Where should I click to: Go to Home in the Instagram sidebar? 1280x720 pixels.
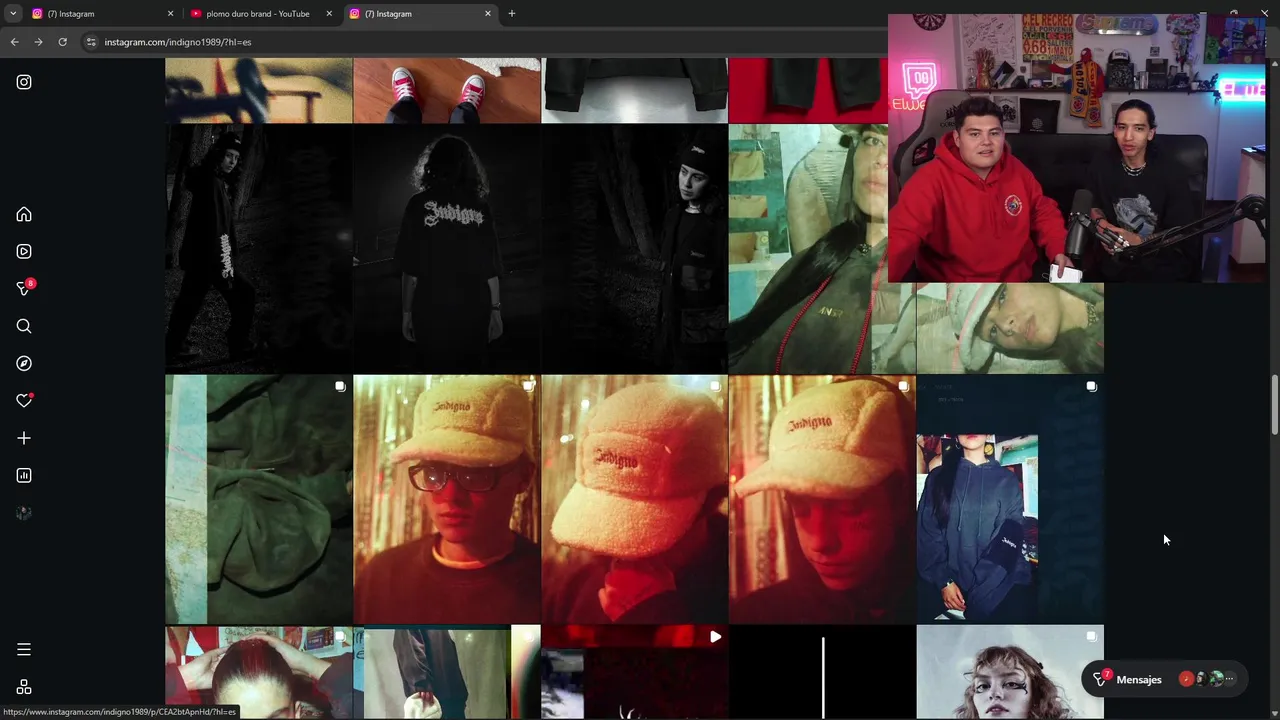coord(24,214)
